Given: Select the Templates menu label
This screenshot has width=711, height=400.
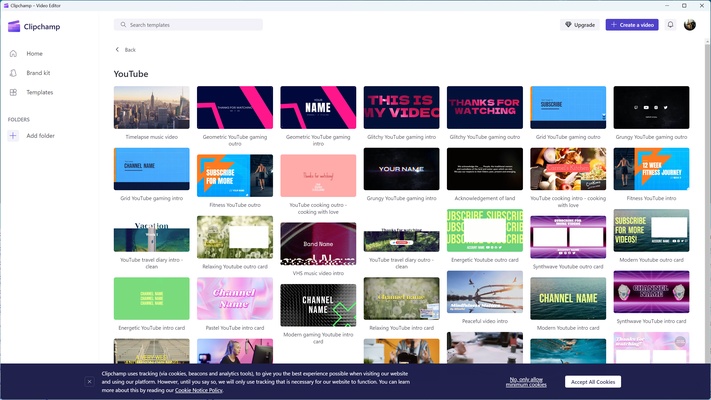Looking at the screenshot, I should tap(39, 92).
